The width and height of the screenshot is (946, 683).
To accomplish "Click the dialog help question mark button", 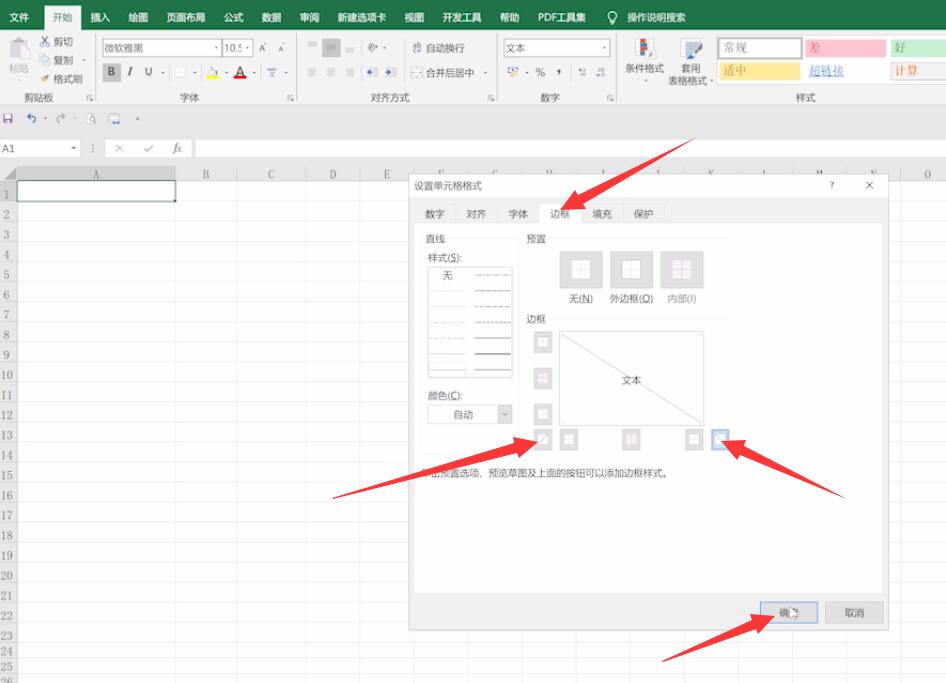I will (x=831, y=185).
